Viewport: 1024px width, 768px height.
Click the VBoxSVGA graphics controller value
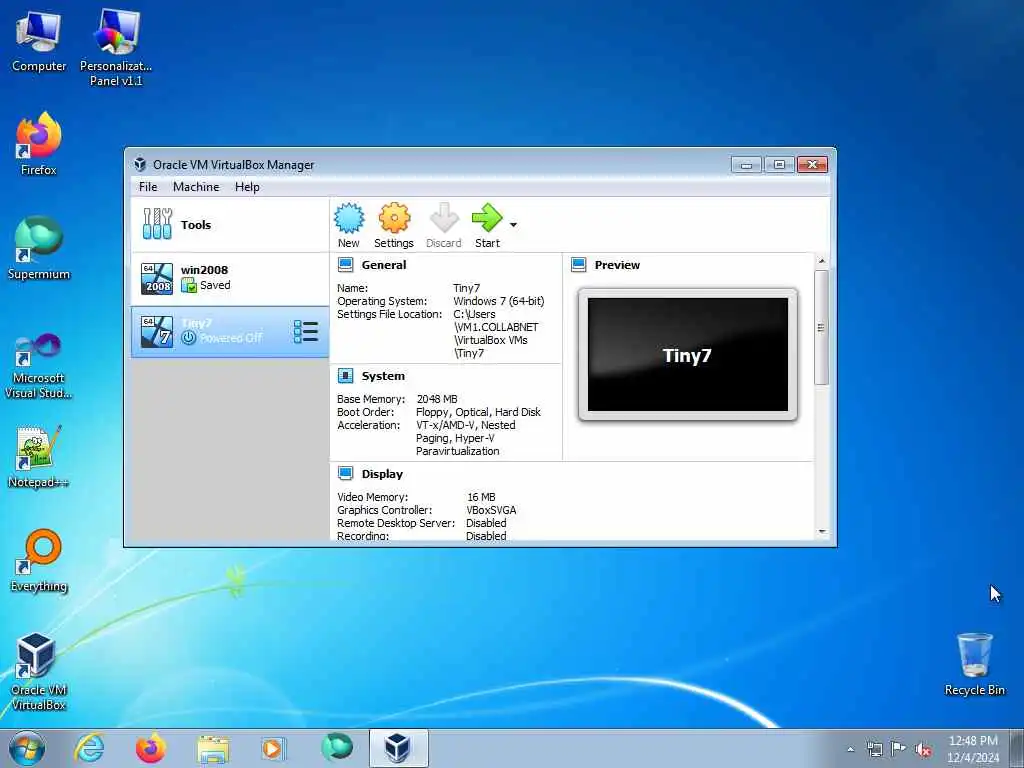point(491,510)
